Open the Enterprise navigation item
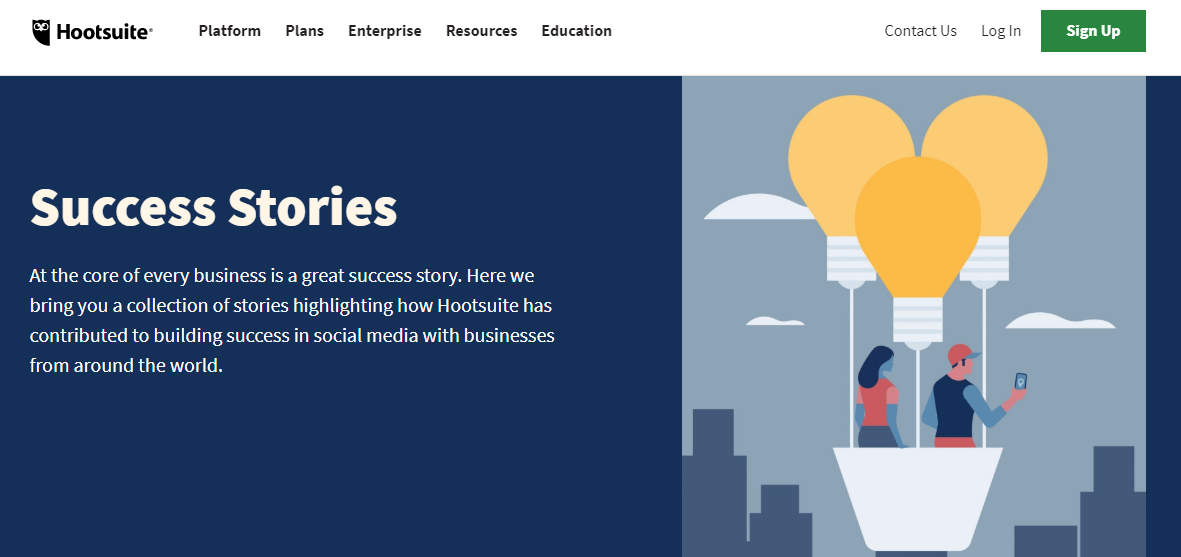 click(385, 31)
